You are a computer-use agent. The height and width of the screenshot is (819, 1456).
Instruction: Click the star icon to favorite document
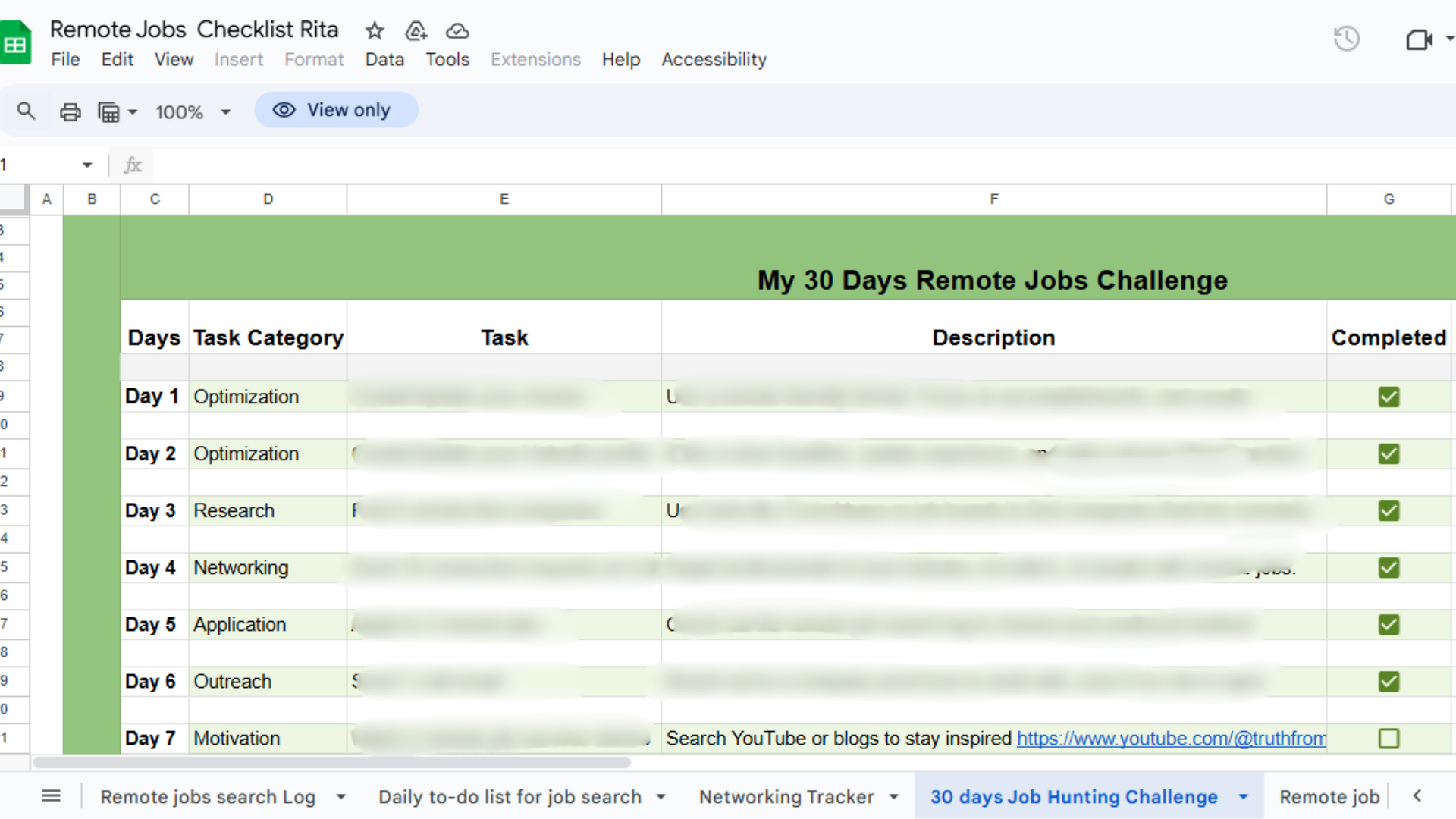click(x=375, y=30)
